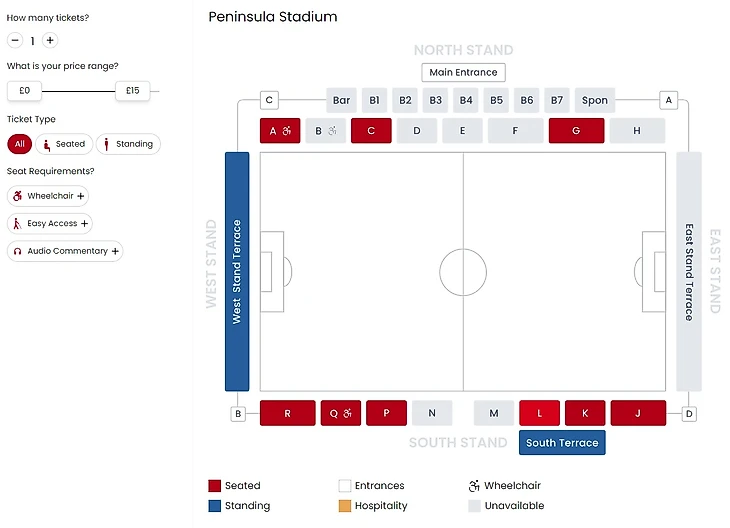Select wheelchair block Q in South Stand
The height and width of the screenshot is (528, 730).
coord(341,413)
